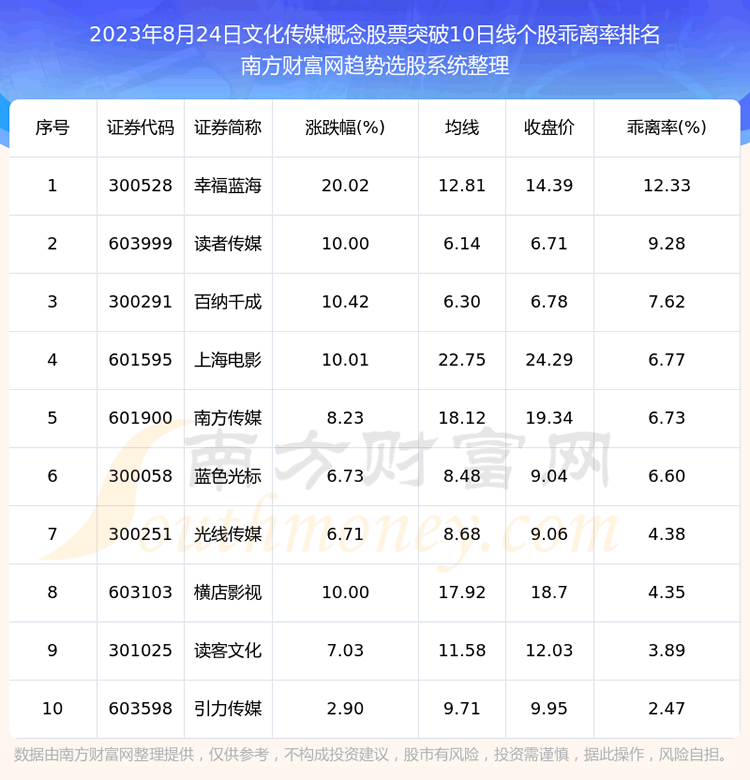
Task: Select stock name 南方传媒
Action: pos(228,418)
